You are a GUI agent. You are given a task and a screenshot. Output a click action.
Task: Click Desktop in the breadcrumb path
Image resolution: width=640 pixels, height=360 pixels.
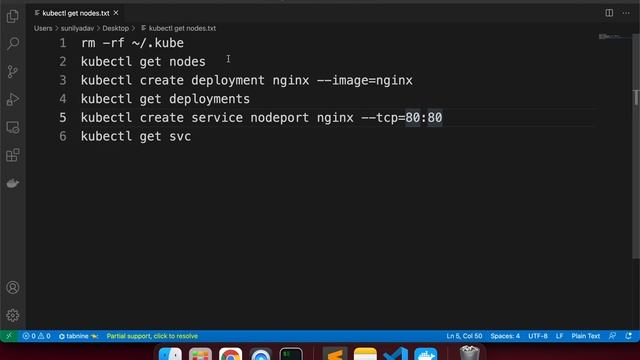coord(116,28)
